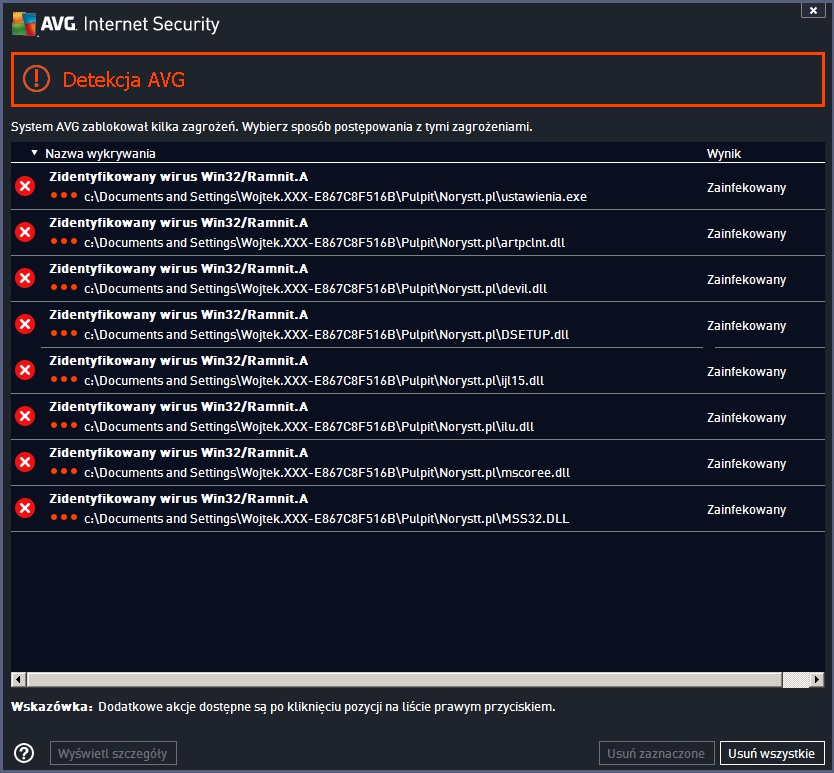Sort by the Nazwa wykrywania column arrow
The image size is (834, 773).
click(35, 153)
